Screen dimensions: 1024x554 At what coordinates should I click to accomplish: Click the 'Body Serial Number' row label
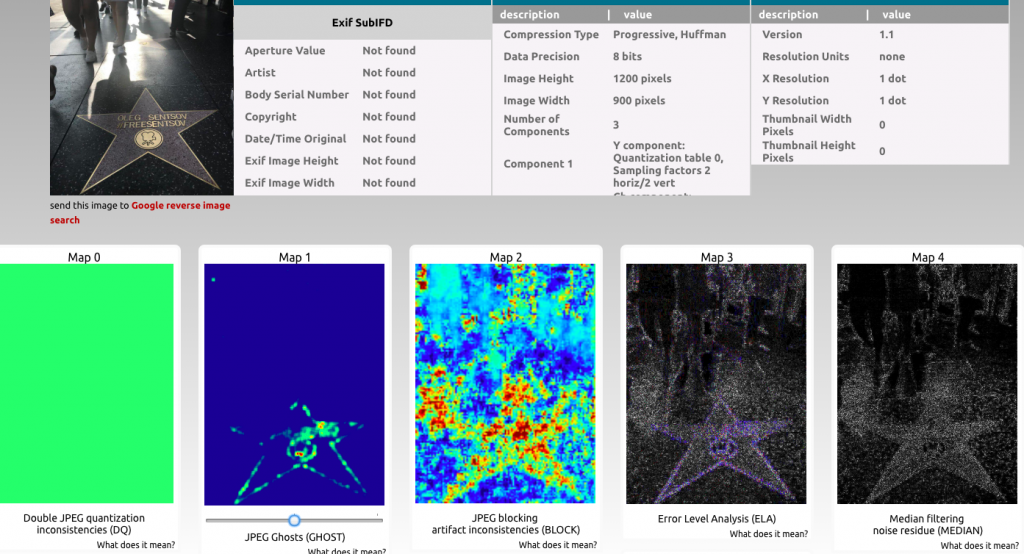[296, 95]
